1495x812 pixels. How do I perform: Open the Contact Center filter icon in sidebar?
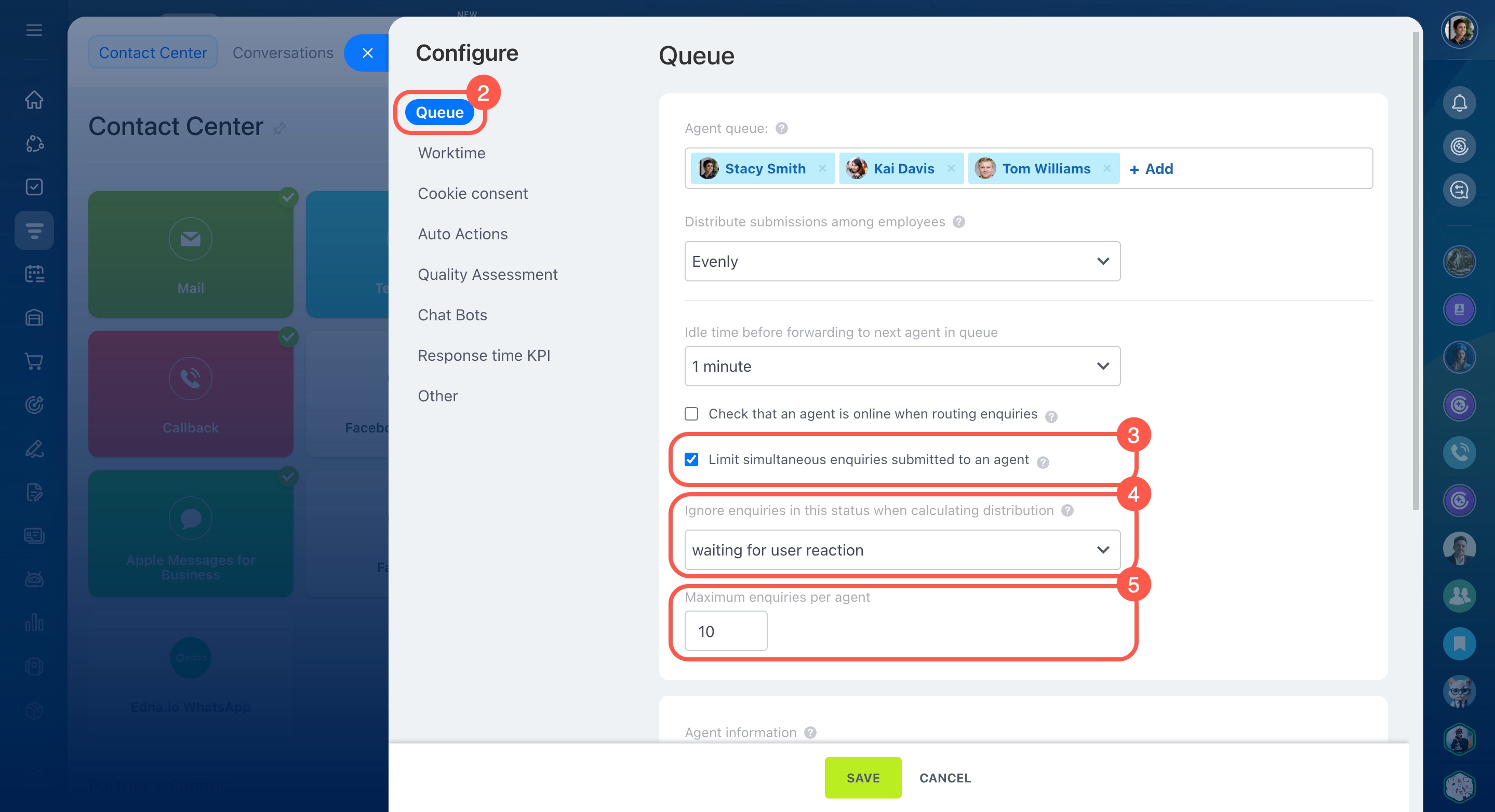point(34,231)
